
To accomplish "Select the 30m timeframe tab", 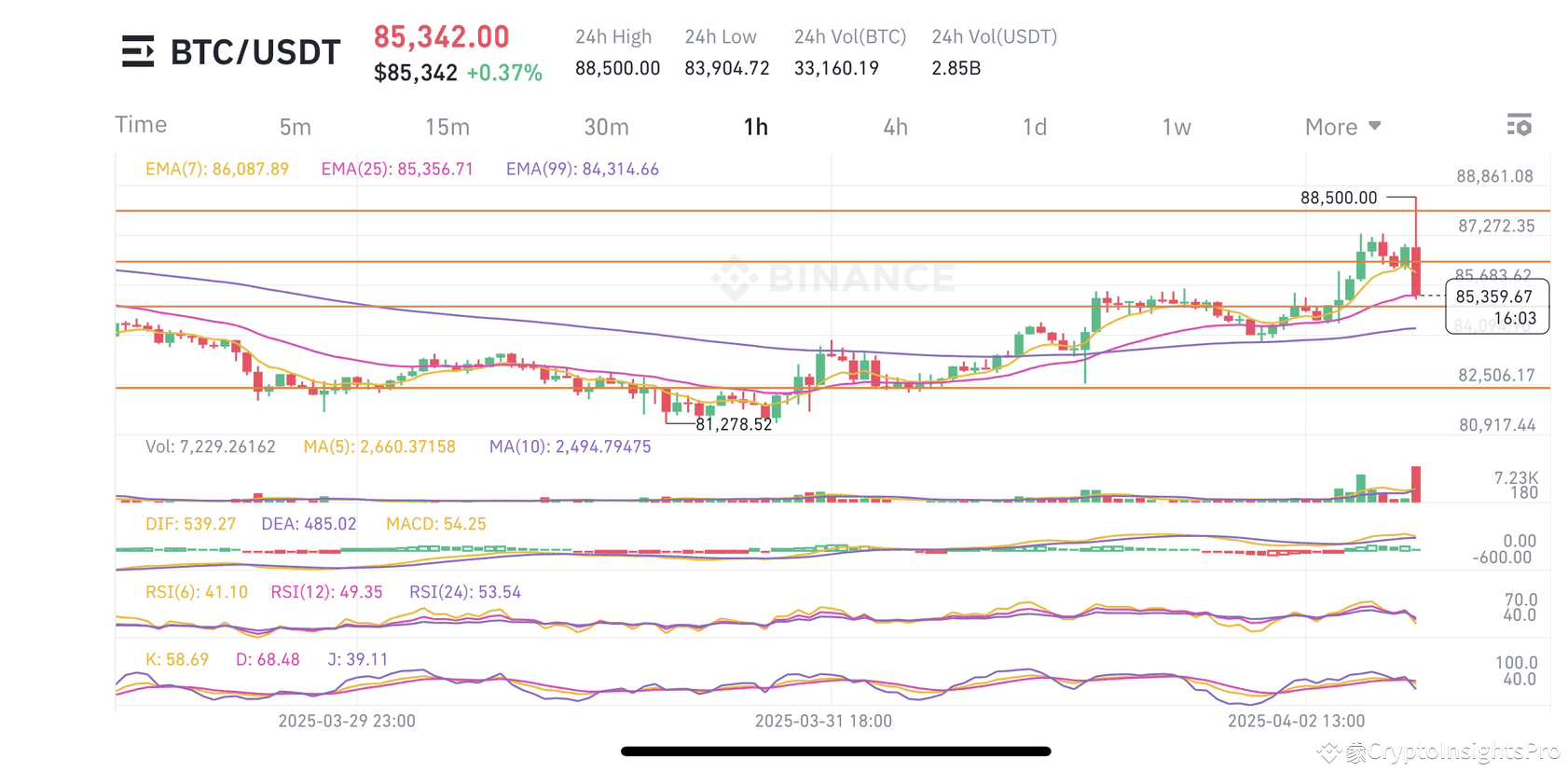I will (x=606, y=127).
